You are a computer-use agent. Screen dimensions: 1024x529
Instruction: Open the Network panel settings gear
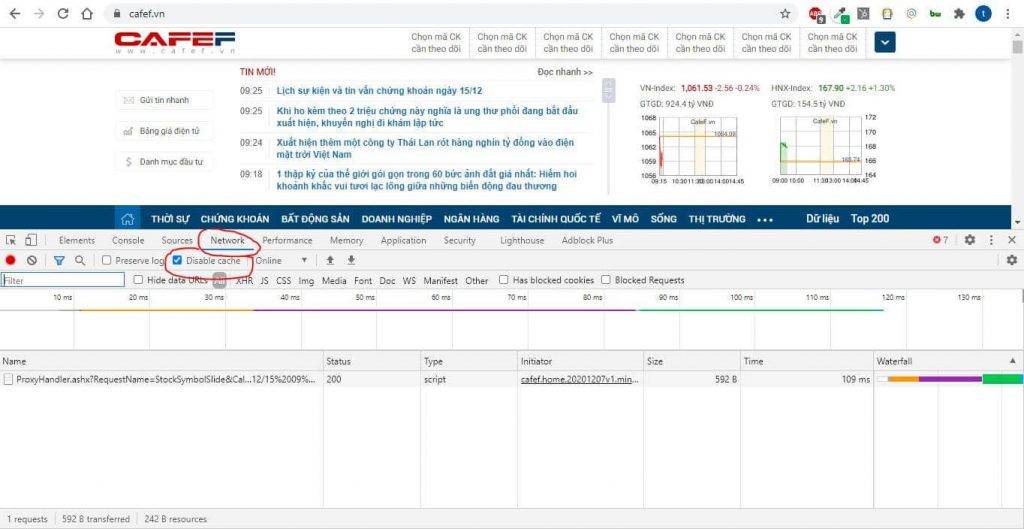(x=1012, y=261)
